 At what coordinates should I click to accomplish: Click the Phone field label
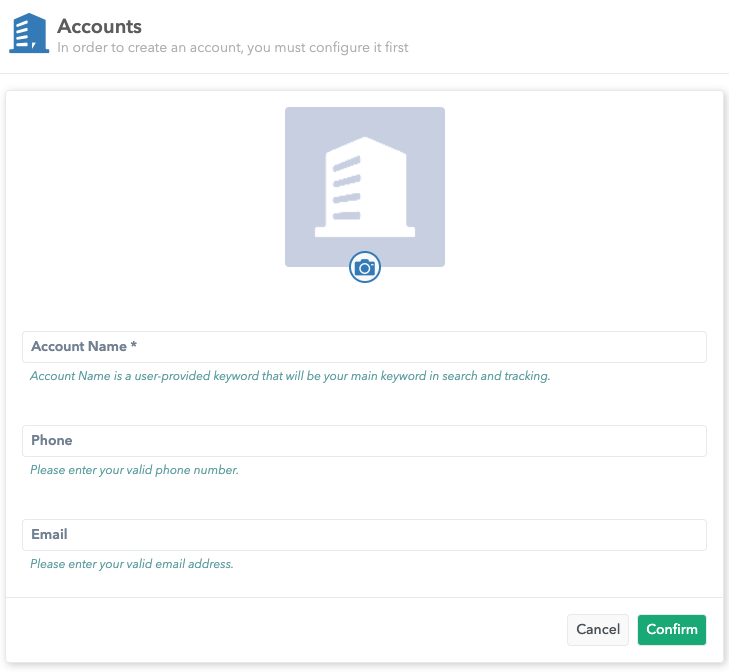pos(52,441)
